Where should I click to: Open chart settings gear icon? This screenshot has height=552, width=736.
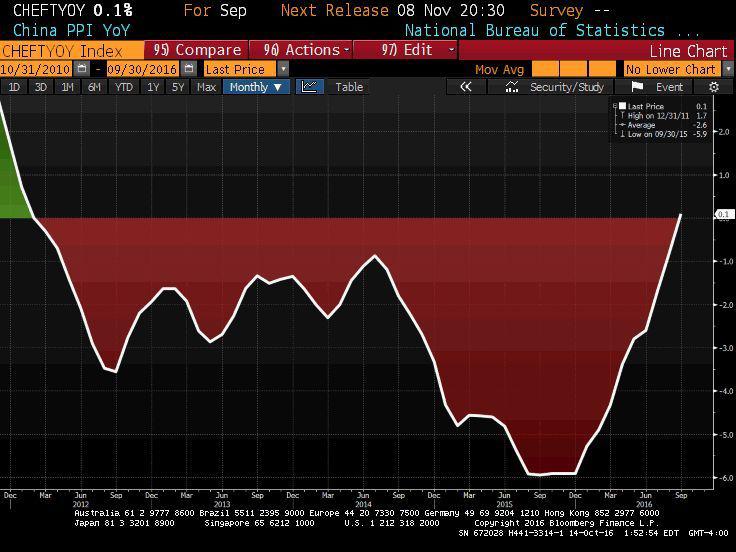pos(713,87)
